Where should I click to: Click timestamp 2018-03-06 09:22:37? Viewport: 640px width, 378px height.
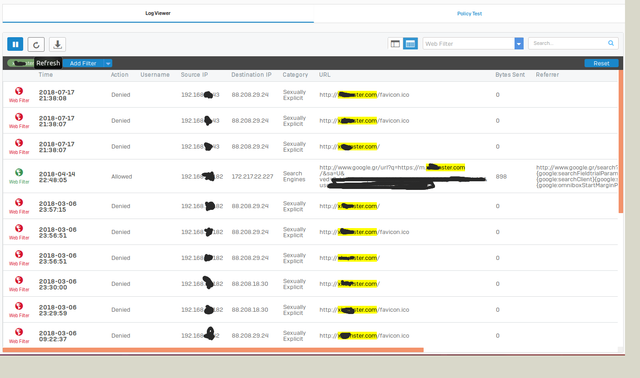pos(58,336)
